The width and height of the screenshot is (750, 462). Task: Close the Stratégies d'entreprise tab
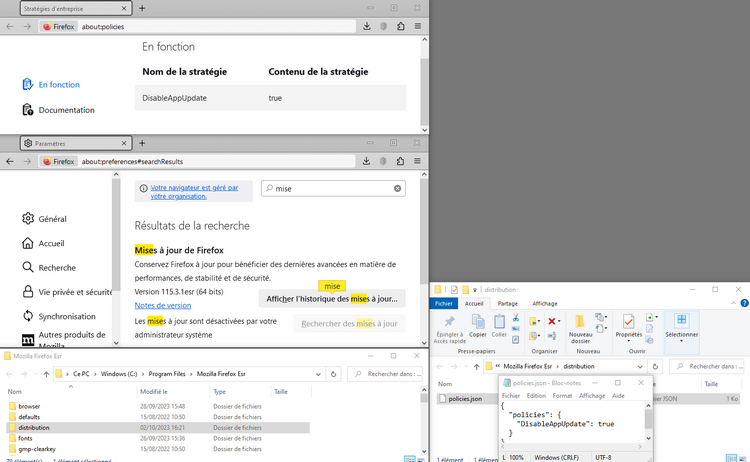pos(124,8)
